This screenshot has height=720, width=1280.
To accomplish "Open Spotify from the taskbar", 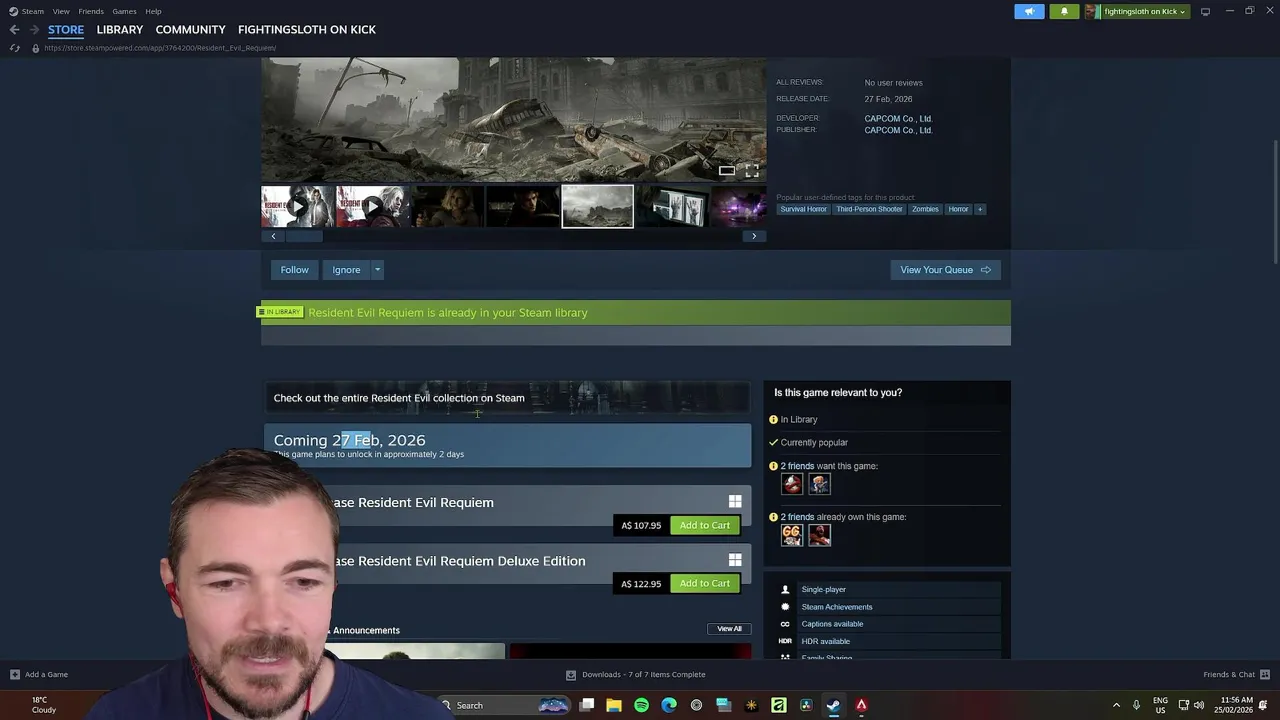I will pos(641,705).
